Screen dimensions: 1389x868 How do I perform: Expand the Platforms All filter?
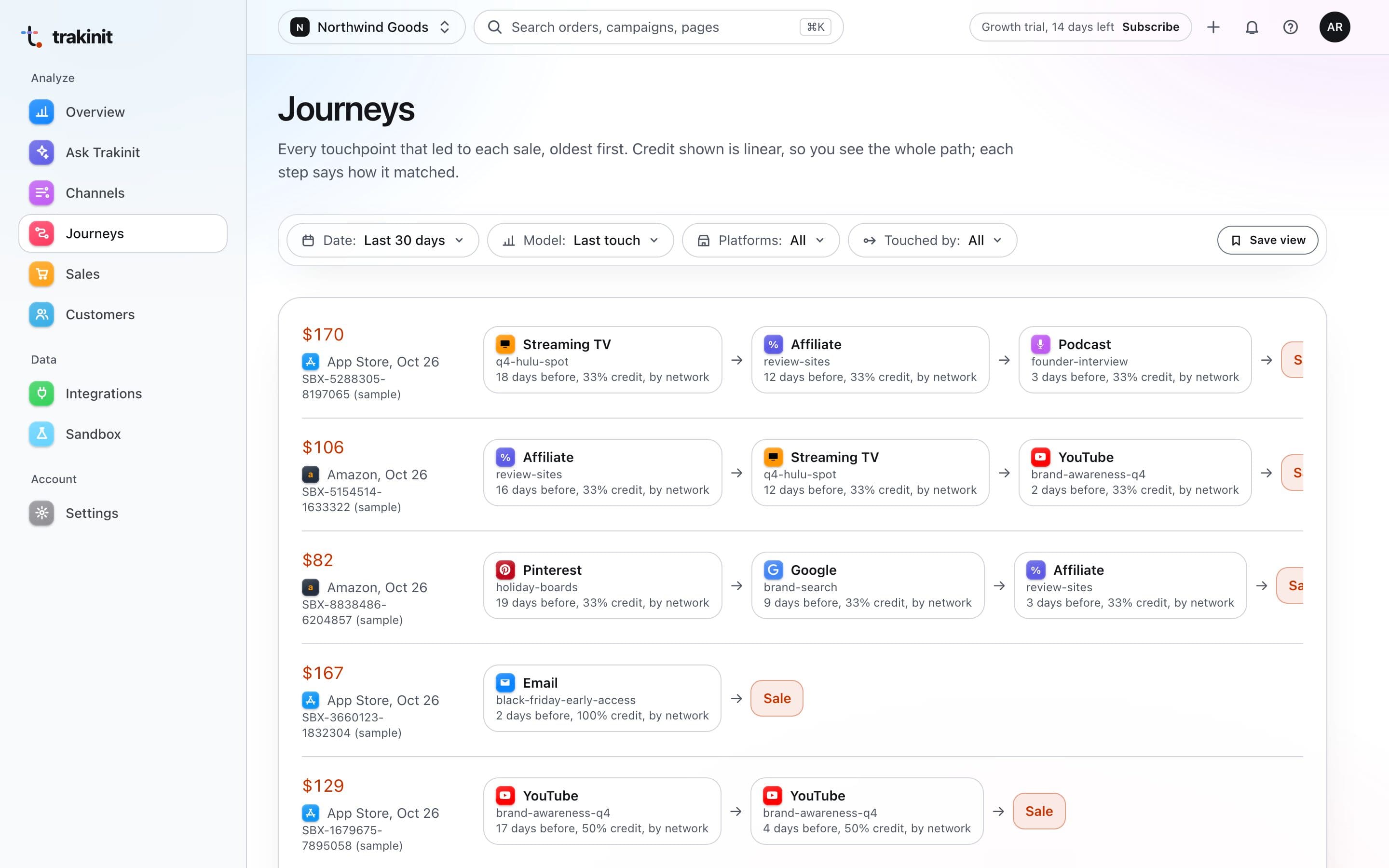click(x=761, y=241)
